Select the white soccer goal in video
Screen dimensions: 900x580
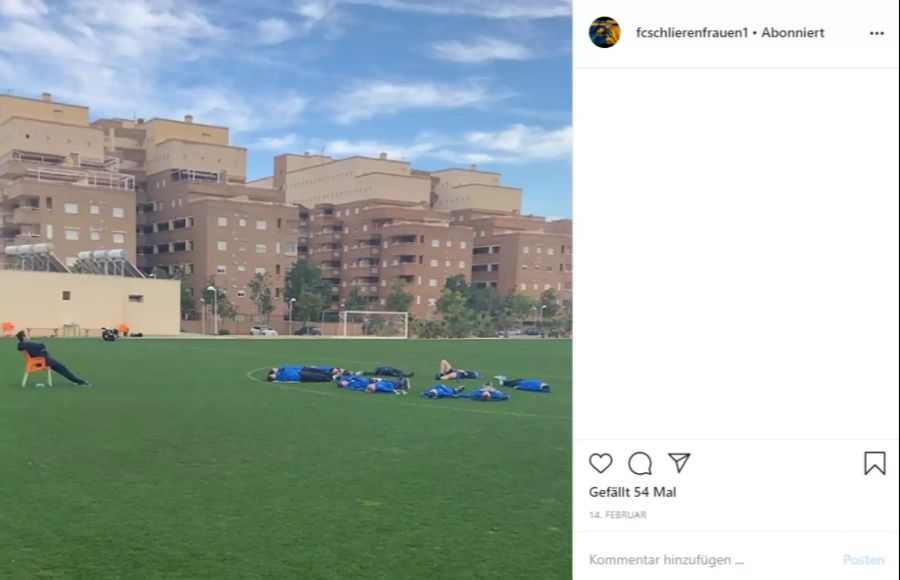point(376,324)
